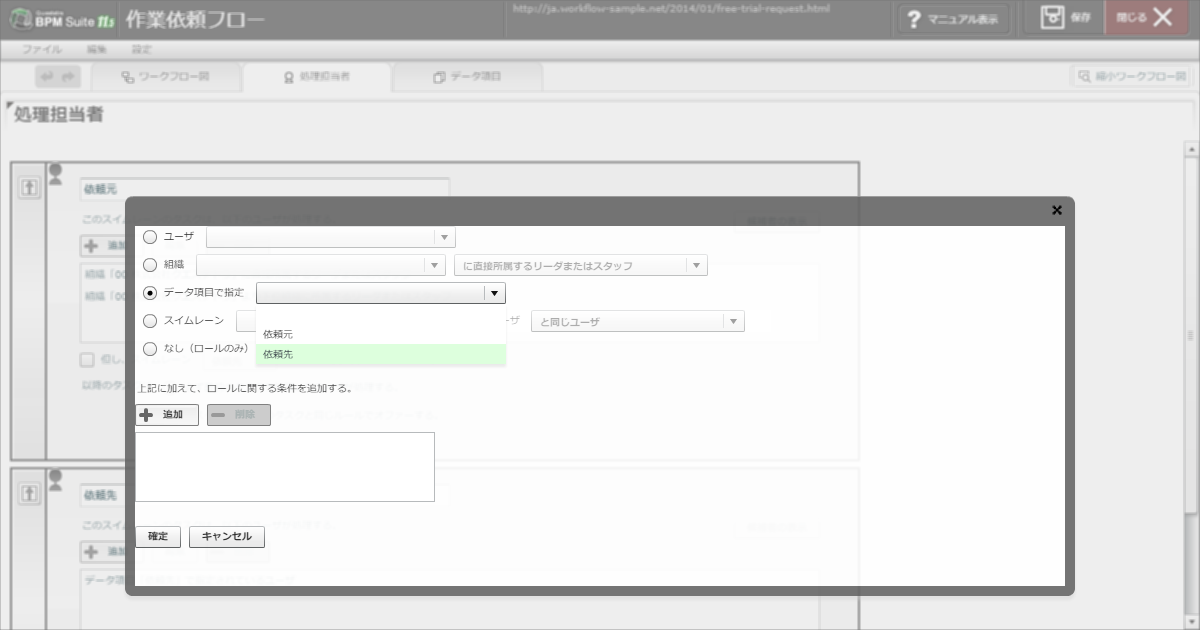Click the 縮小ワークフロー図 button
This screenshot has height=630, width=1200.
pyautogui.click(x=1130, y=77)
